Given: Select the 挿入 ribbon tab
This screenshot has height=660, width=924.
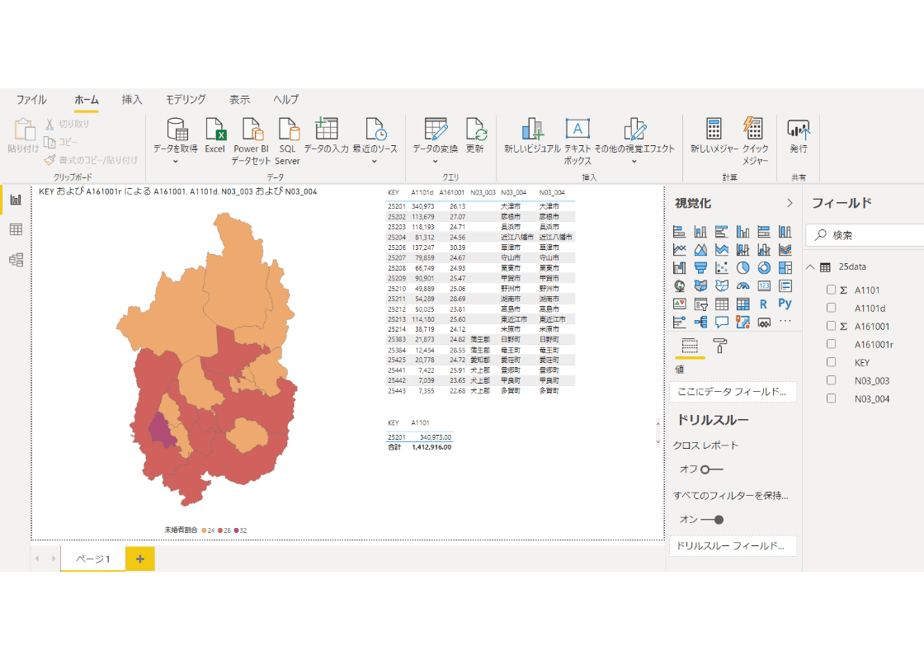Looking at the screenshot, I should (x=132, y=100).
